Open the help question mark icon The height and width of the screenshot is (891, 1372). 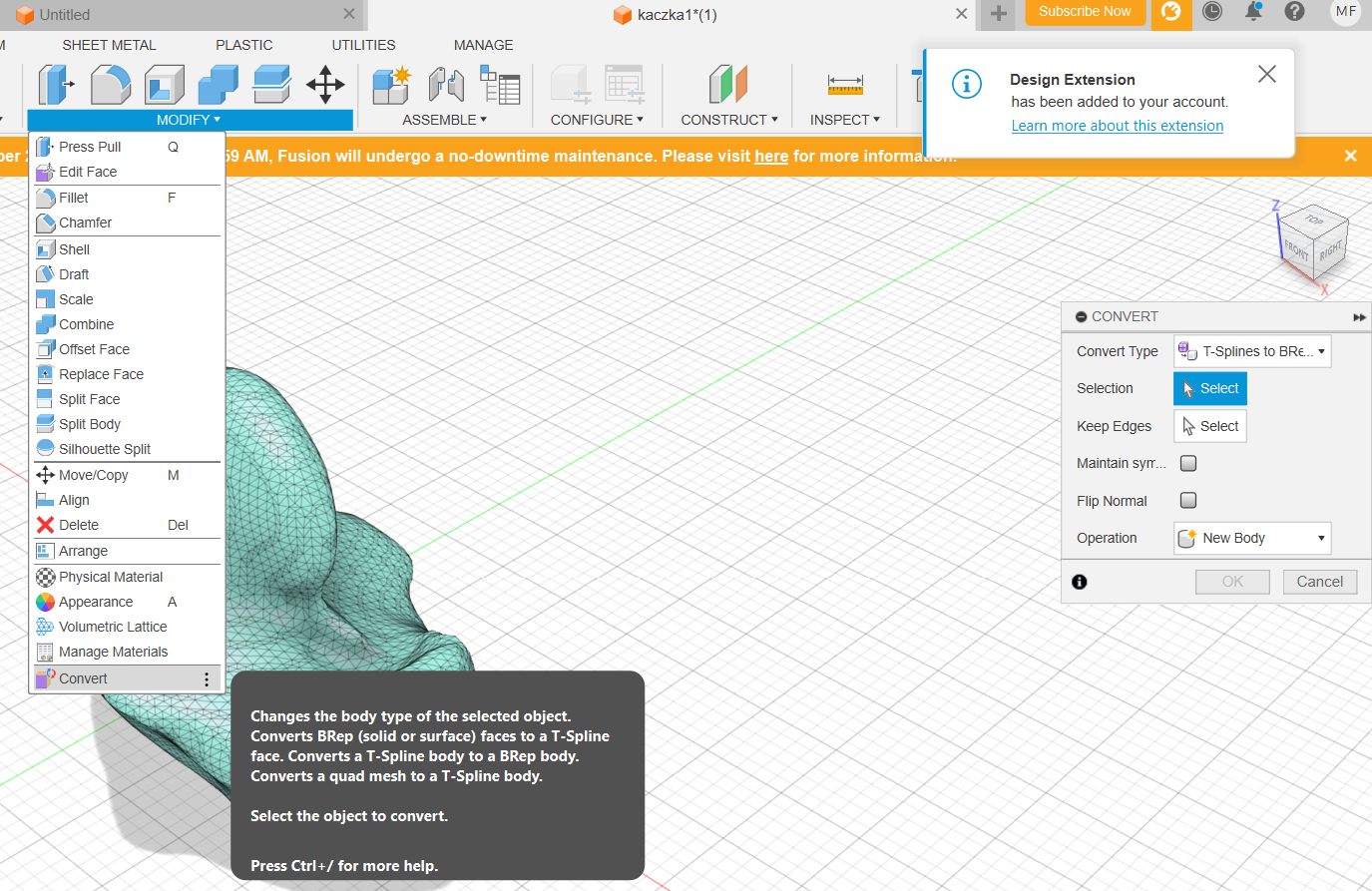click(x=1294, y=12)
